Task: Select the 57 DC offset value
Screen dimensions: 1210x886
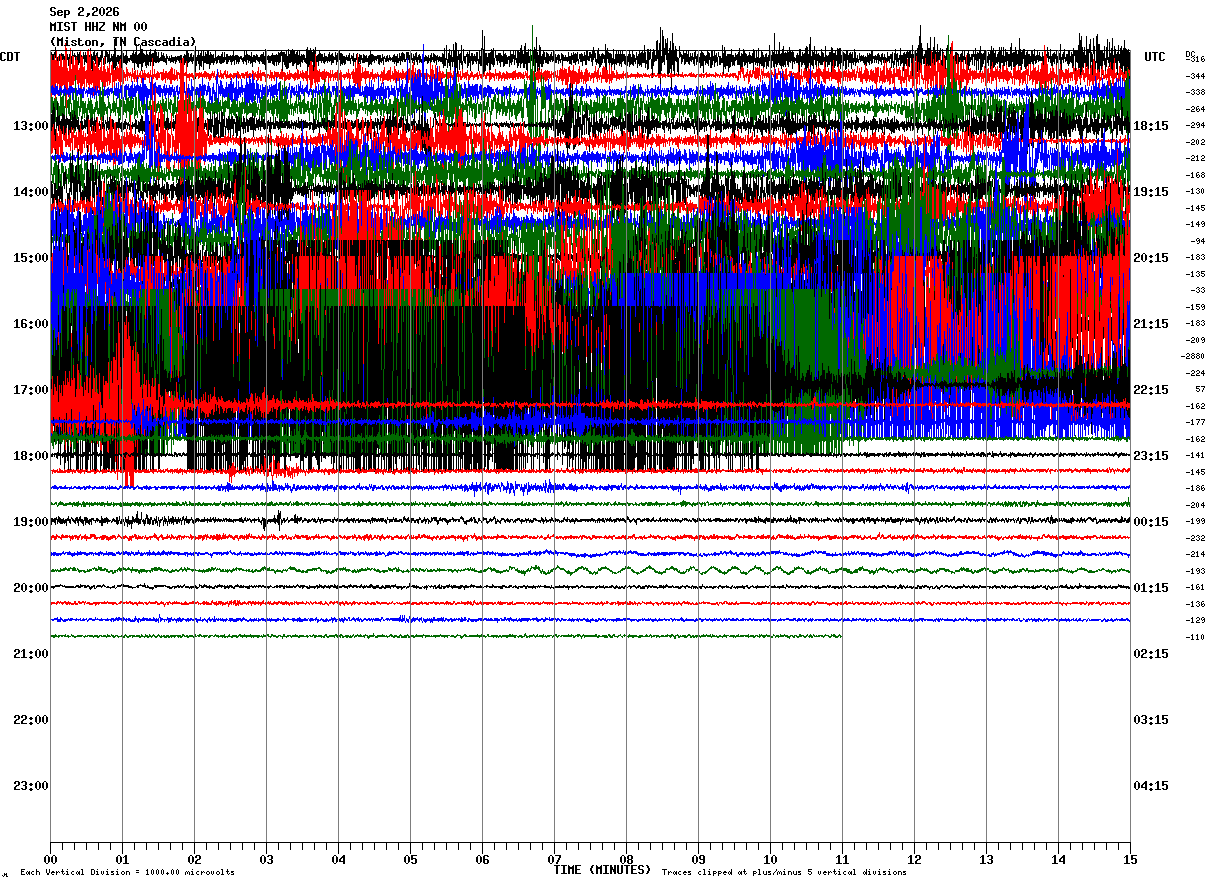Action: 1199,389
